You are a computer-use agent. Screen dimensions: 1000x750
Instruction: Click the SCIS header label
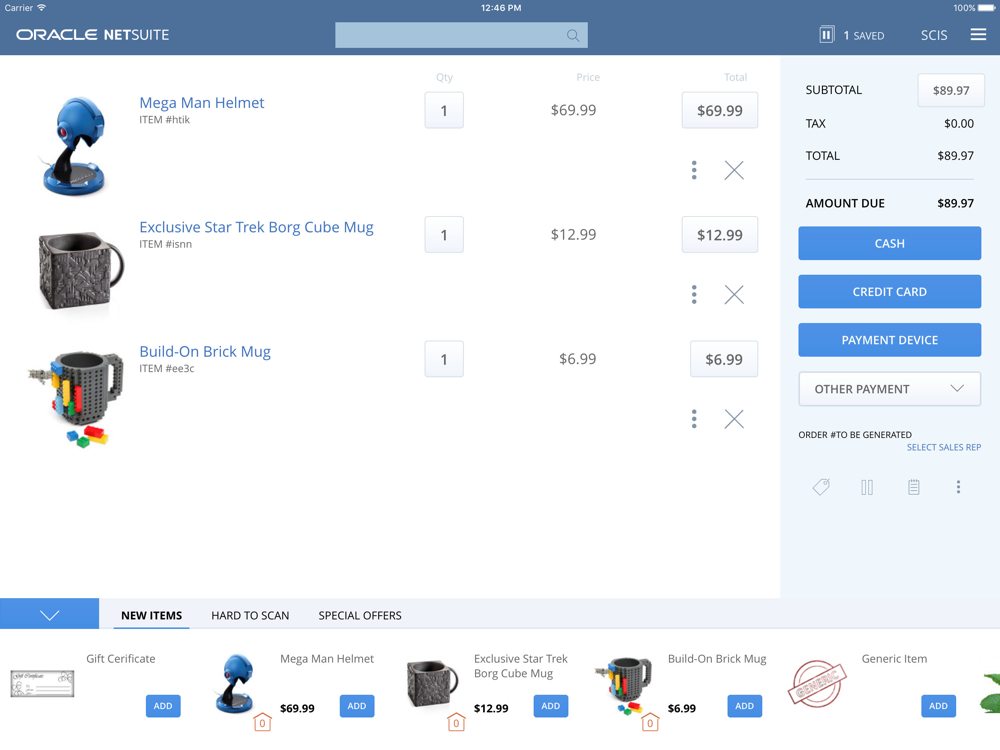934,36
